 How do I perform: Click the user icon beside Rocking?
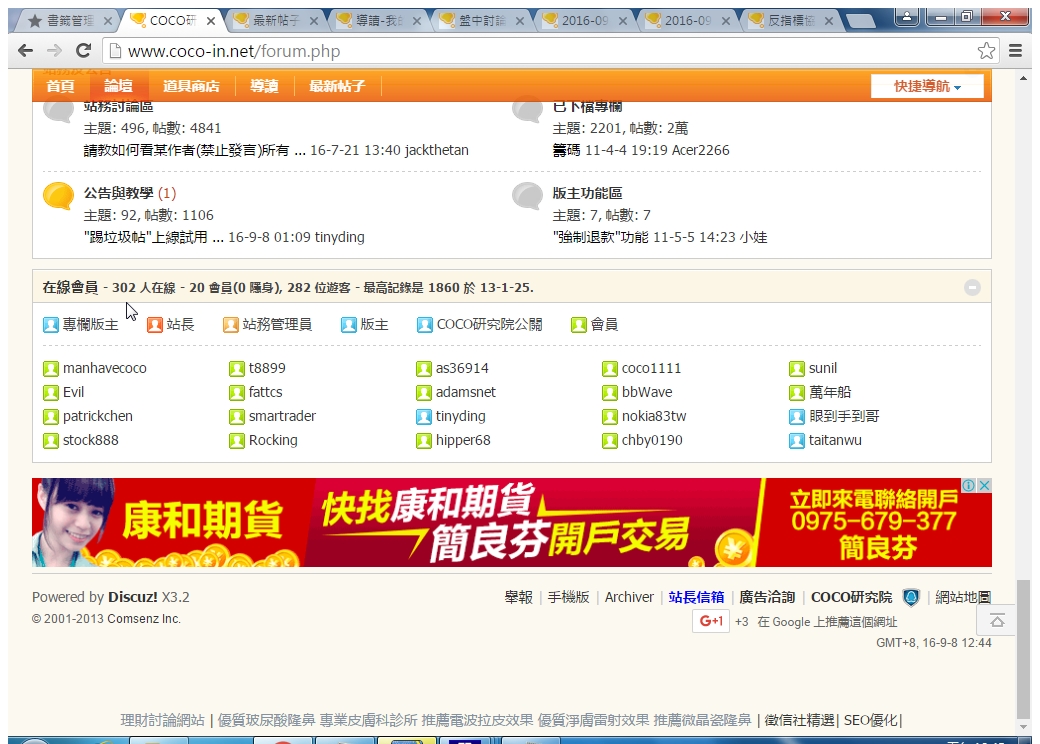click(x=237, y=441)
